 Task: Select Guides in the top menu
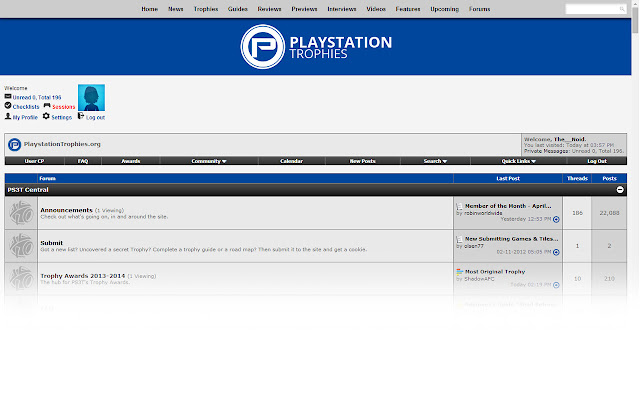(238, 9)
